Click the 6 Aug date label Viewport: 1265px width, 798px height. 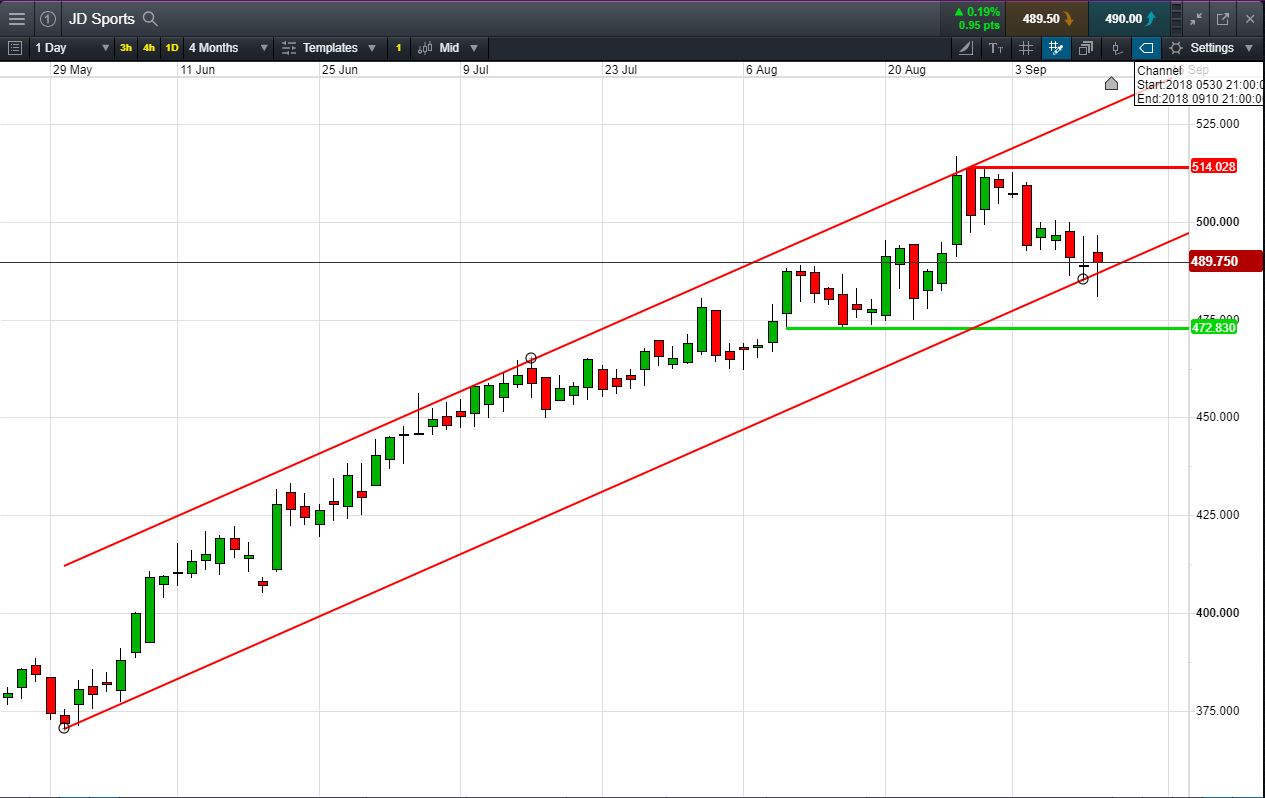761,70
